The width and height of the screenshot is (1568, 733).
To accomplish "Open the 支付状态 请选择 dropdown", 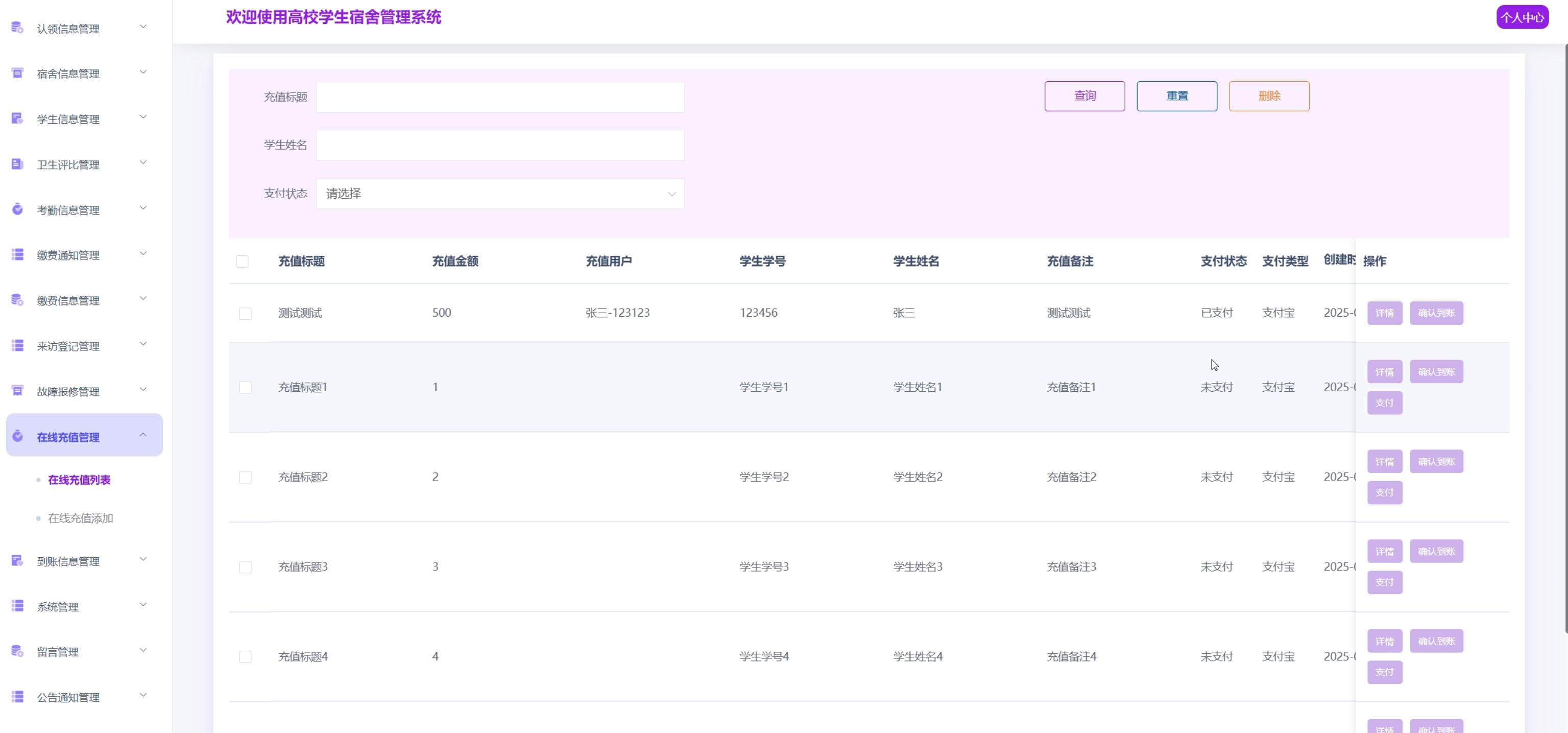I will (500, 194).
